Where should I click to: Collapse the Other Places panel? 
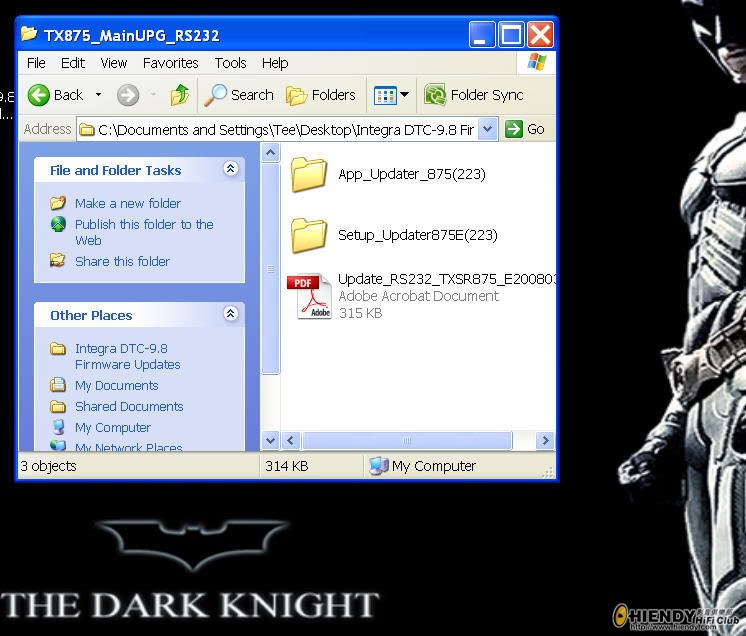point(231,313)
